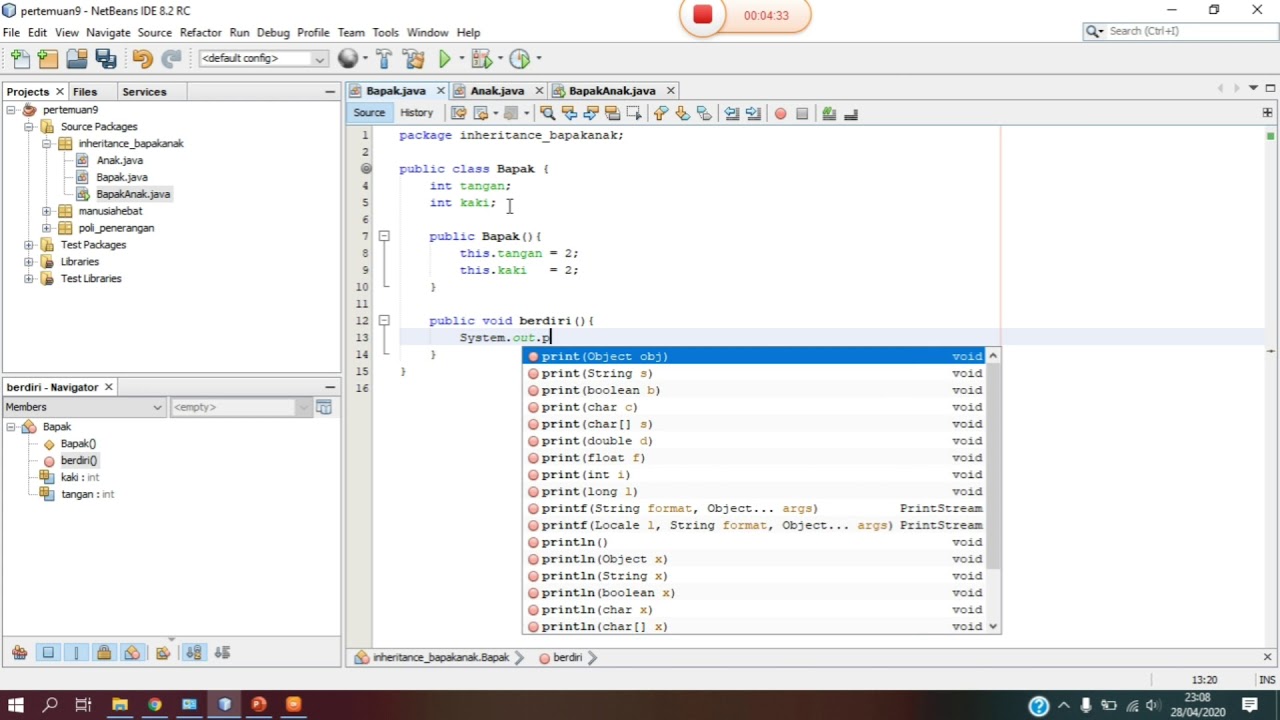
Task: Click the red Start Macro Recording icon
Action: click(780, 113)
